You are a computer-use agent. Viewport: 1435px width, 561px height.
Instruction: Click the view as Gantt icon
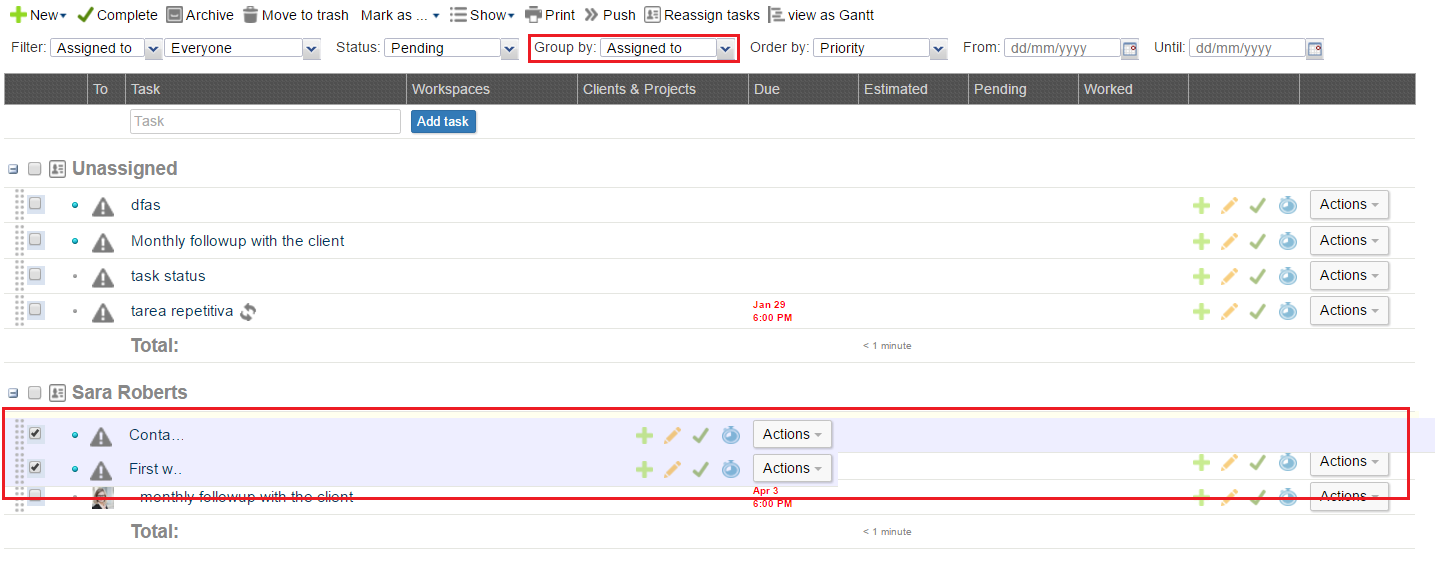point(776,15)
